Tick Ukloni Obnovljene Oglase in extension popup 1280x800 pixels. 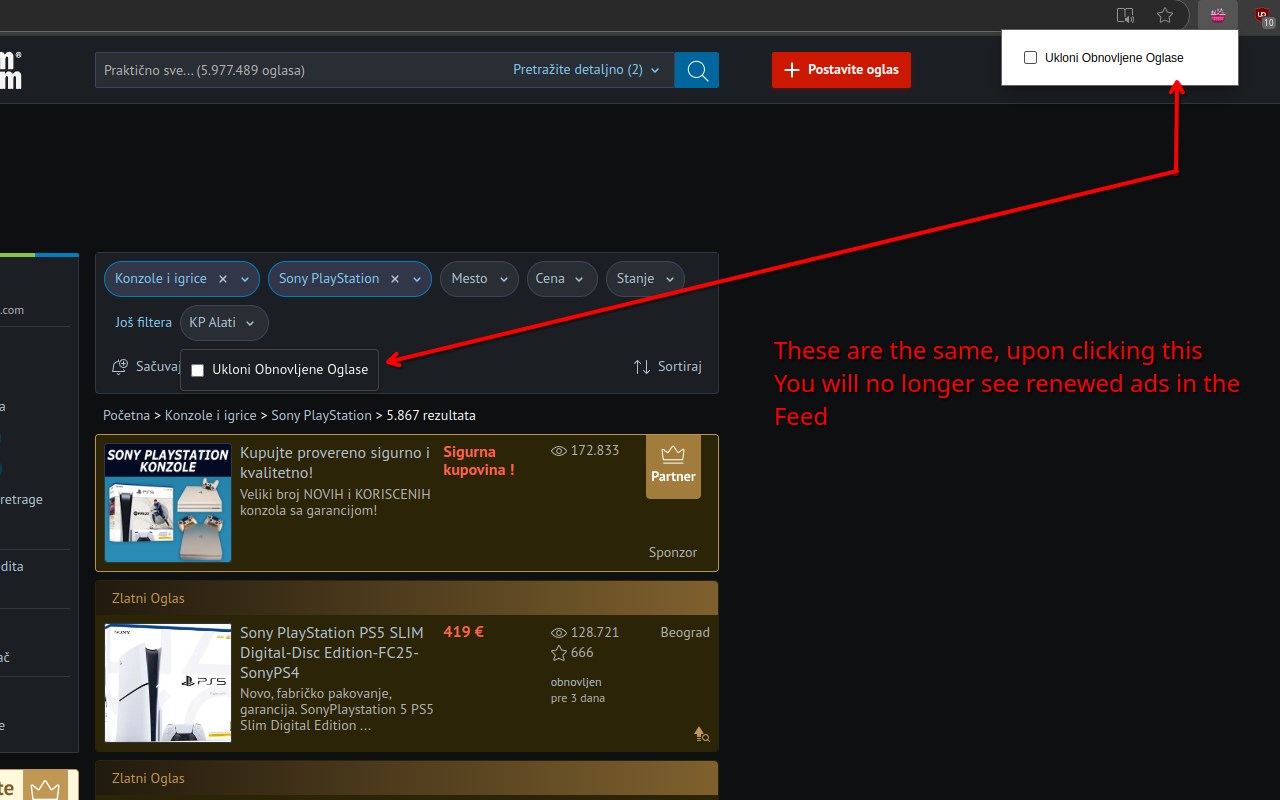point(1031,58)
